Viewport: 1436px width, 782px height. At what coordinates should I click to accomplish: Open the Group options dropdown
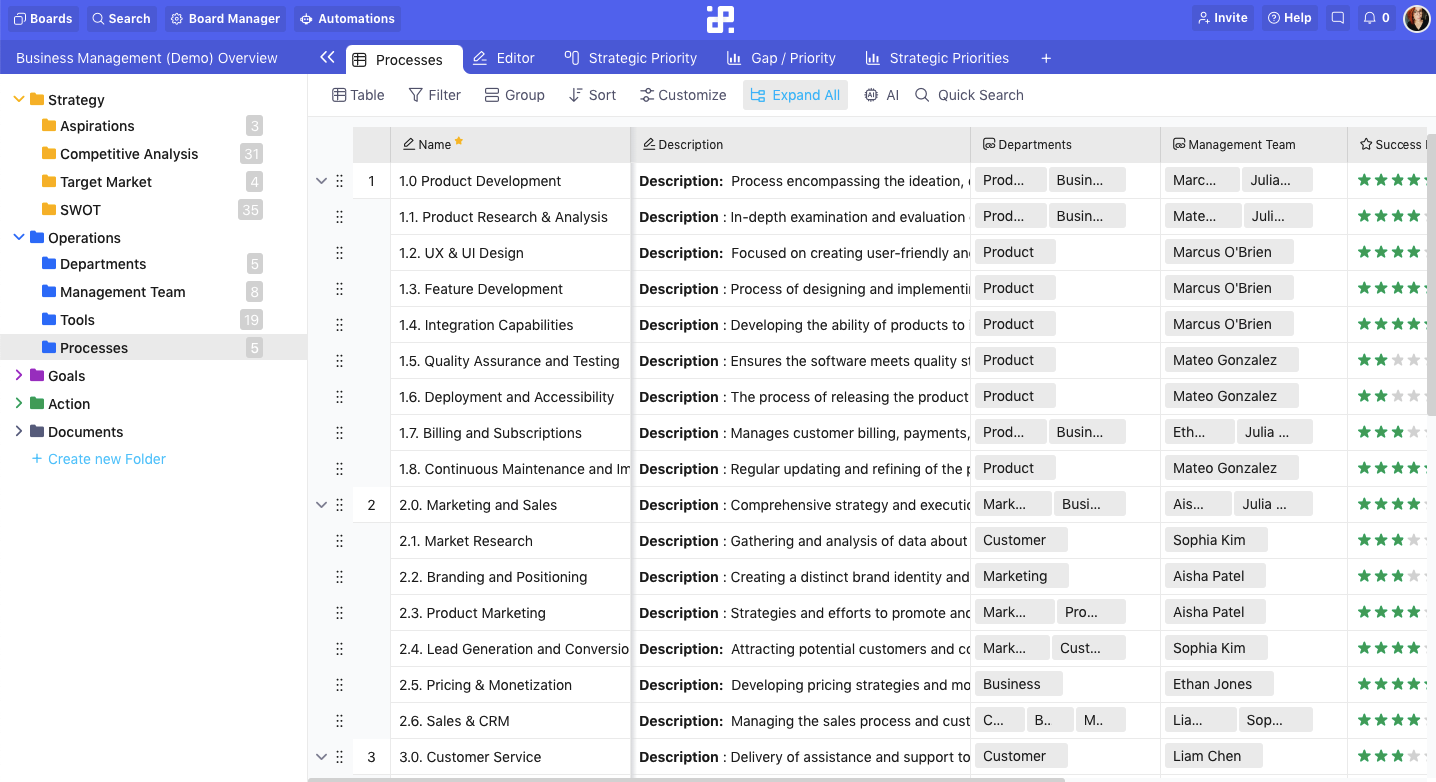[514, 95]
